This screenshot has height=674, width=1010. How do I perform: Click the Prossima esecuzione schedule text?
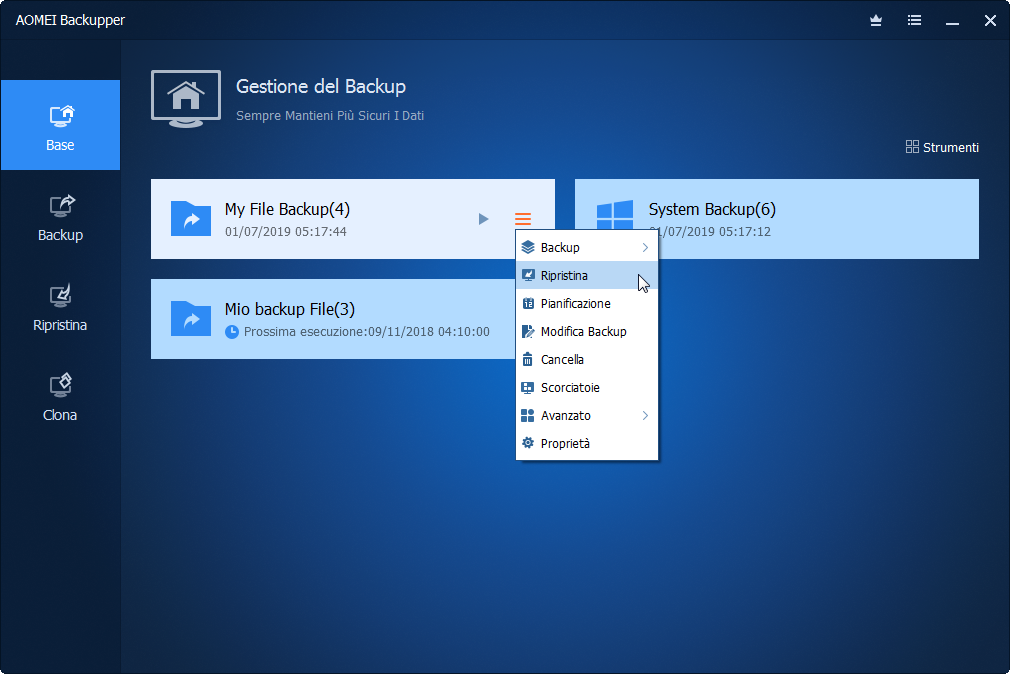(x=367, y=332)
